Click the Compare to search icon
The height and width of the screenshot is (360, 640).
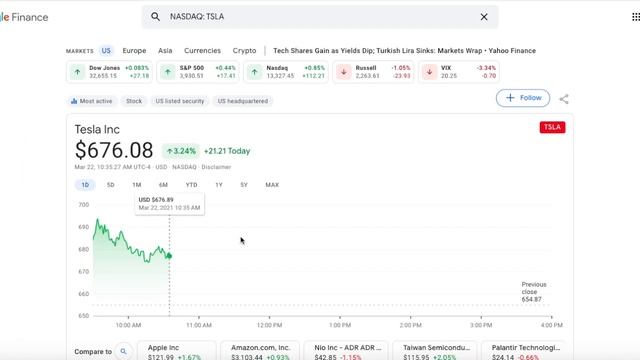tap(123, 351)
